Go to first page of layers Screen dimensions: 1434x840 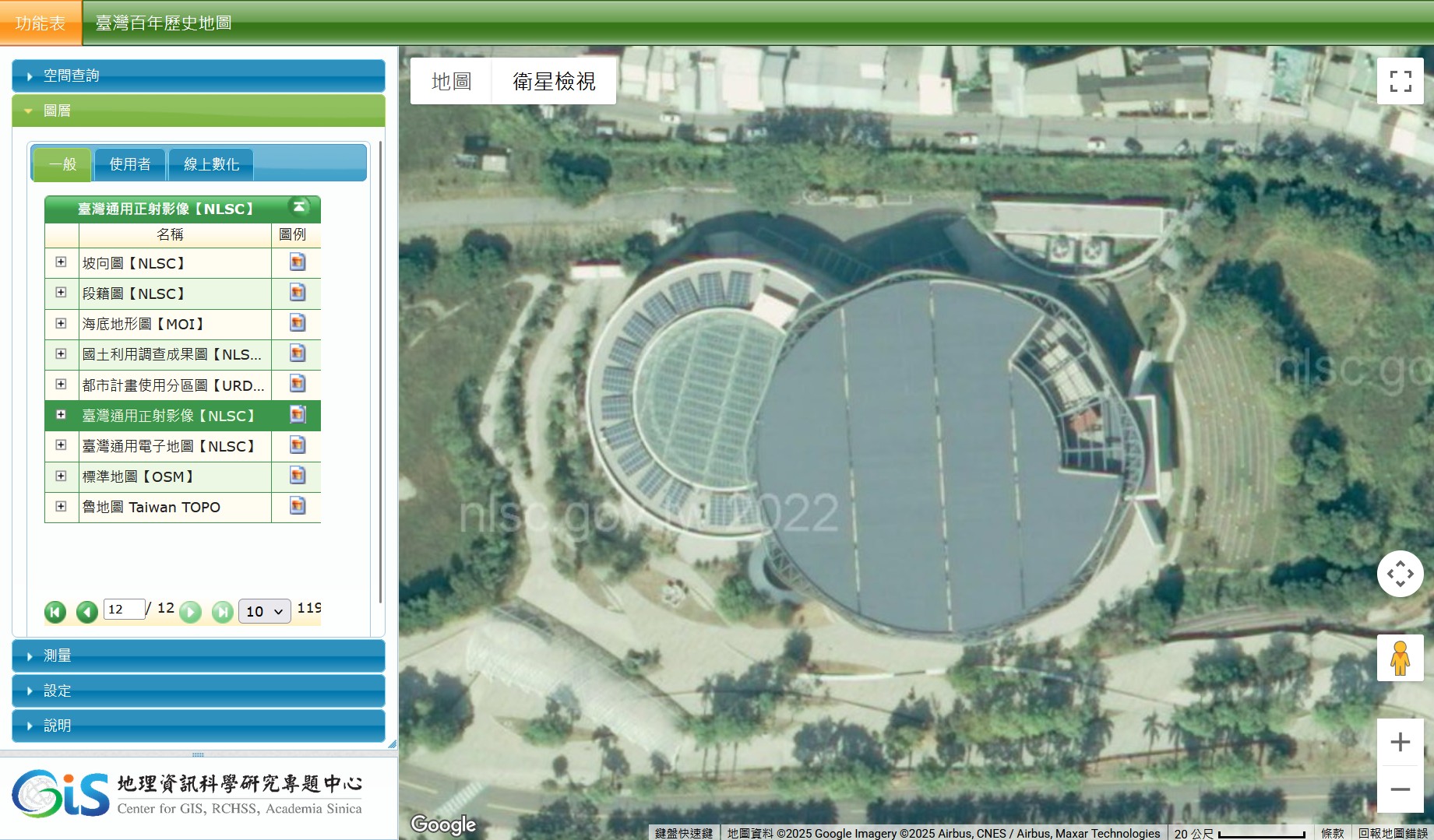[x=55, y=612]
